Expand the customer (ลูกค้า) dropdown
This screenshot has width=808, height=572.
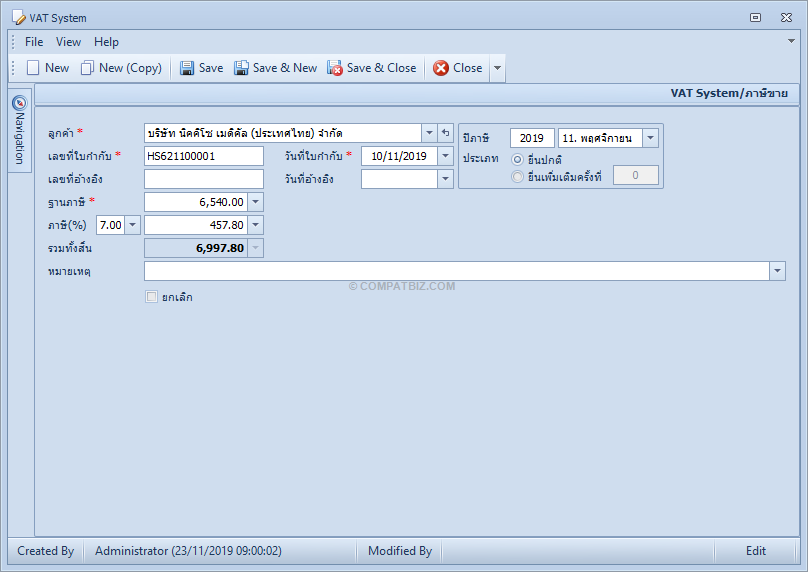coord(429,133)
